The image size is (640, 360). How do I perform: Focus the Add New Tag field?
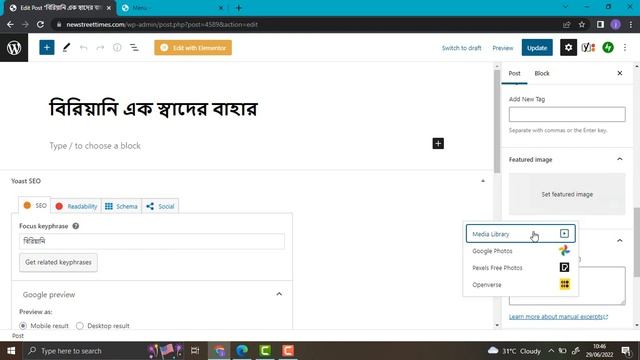point(567,114)
